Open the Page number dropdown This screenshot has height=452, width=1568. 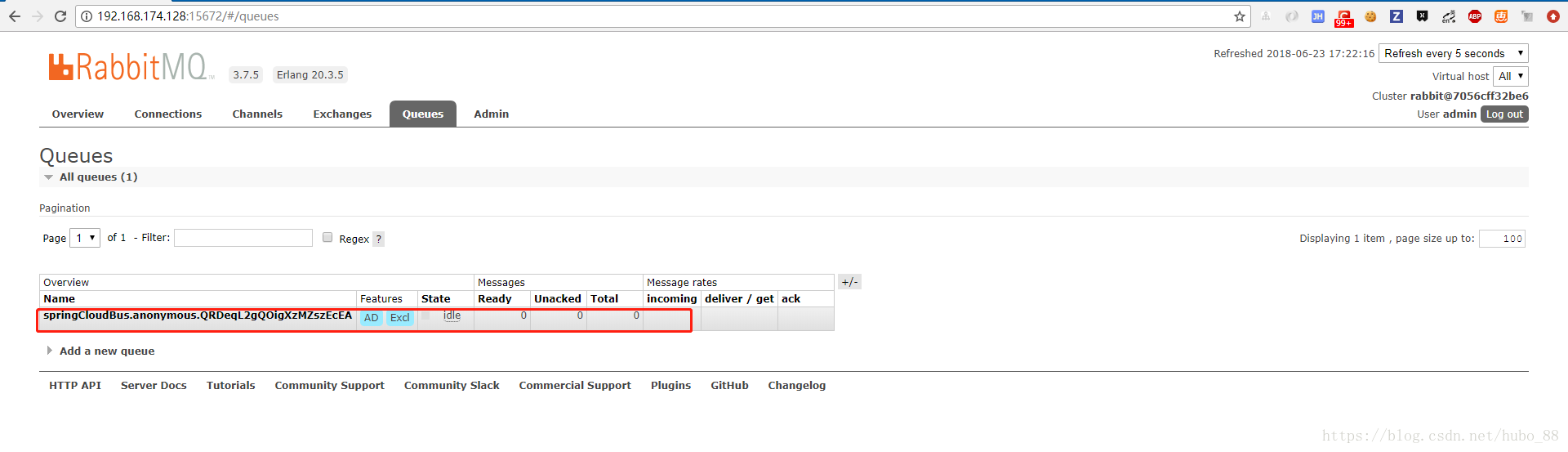pyautogui.click(x=85, y=238)
